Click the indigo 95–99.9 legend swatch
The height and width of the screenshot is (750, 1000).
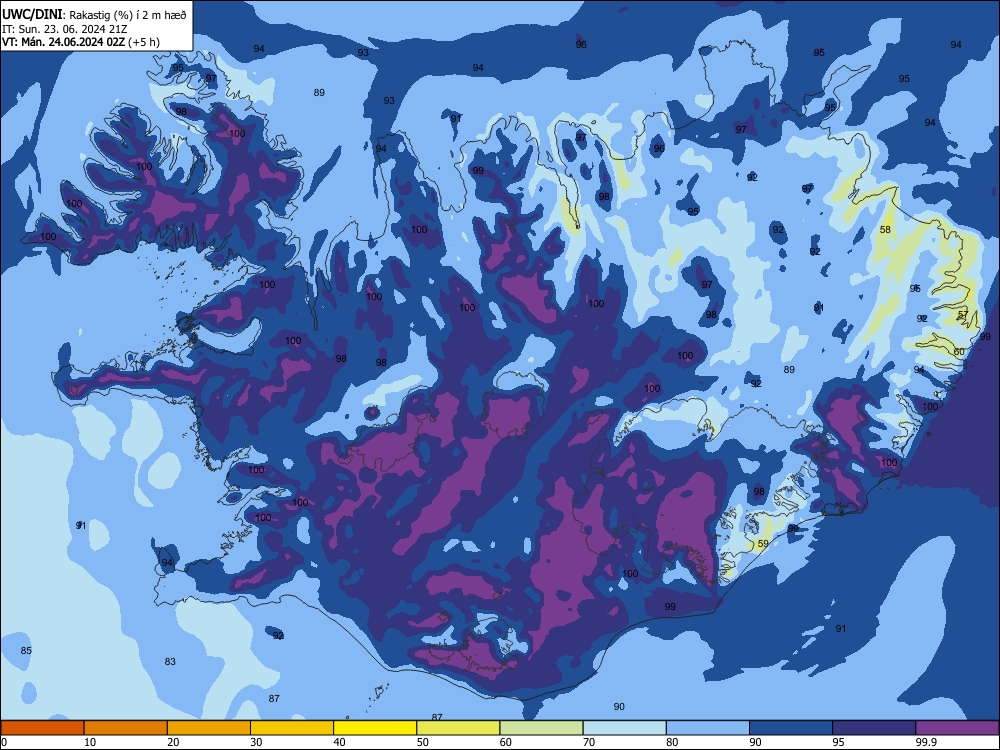(874, 728)
